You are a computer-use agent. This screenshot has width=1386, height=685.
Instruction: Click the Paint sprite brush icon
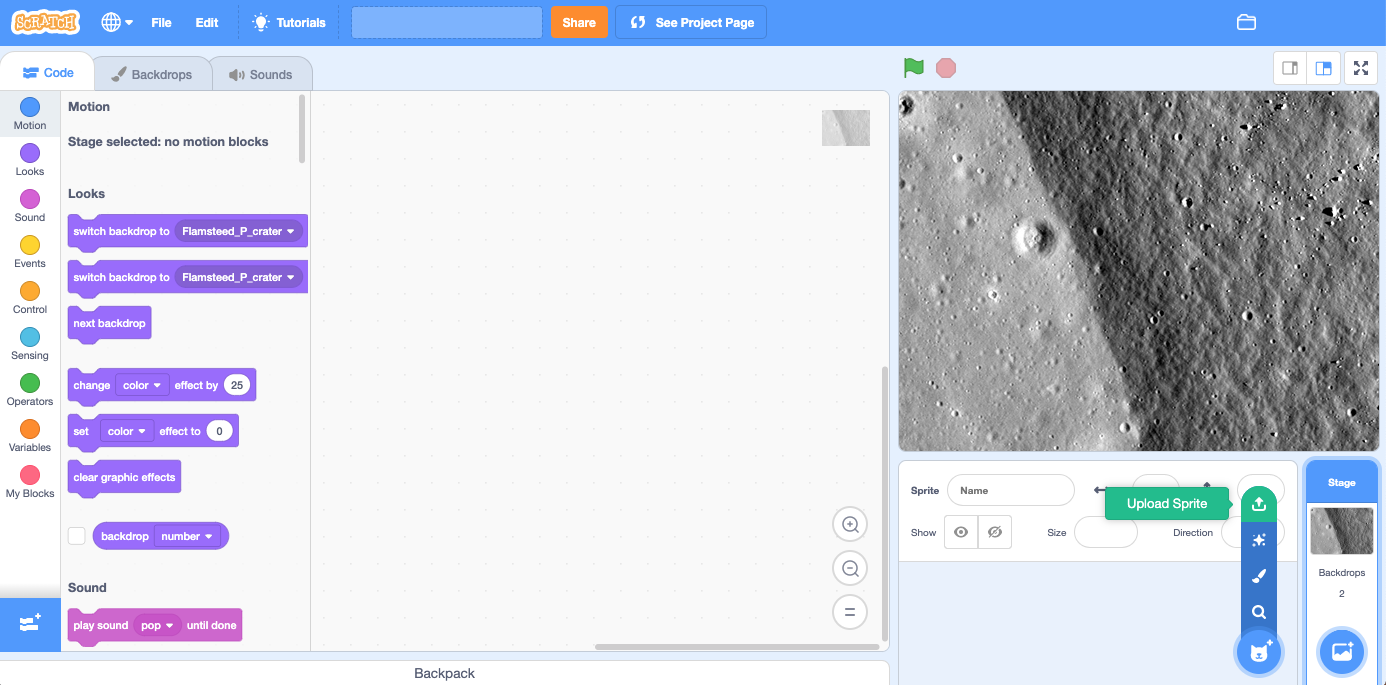[1259, 576]
